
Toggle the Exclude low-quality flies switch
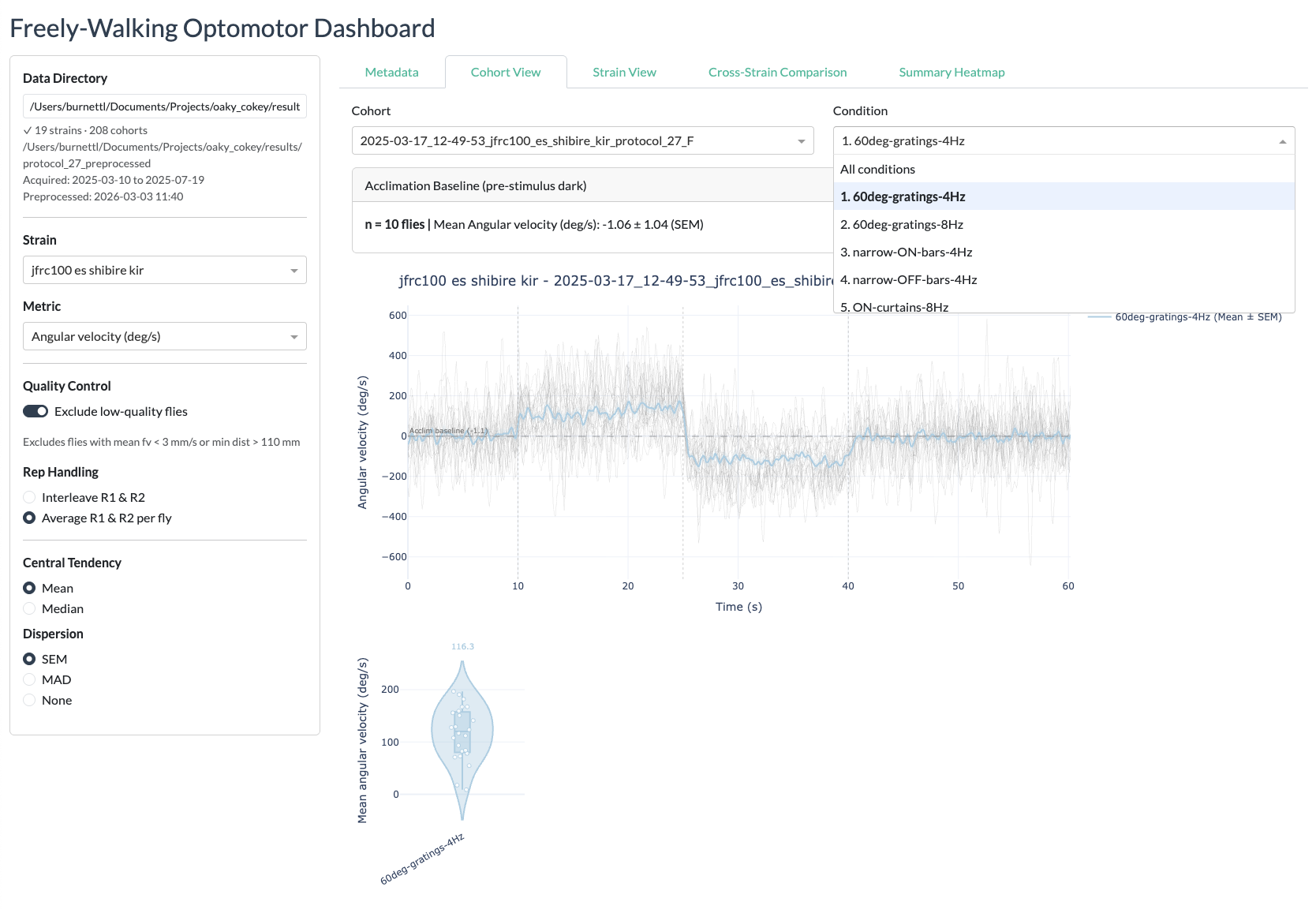[36, 411]
